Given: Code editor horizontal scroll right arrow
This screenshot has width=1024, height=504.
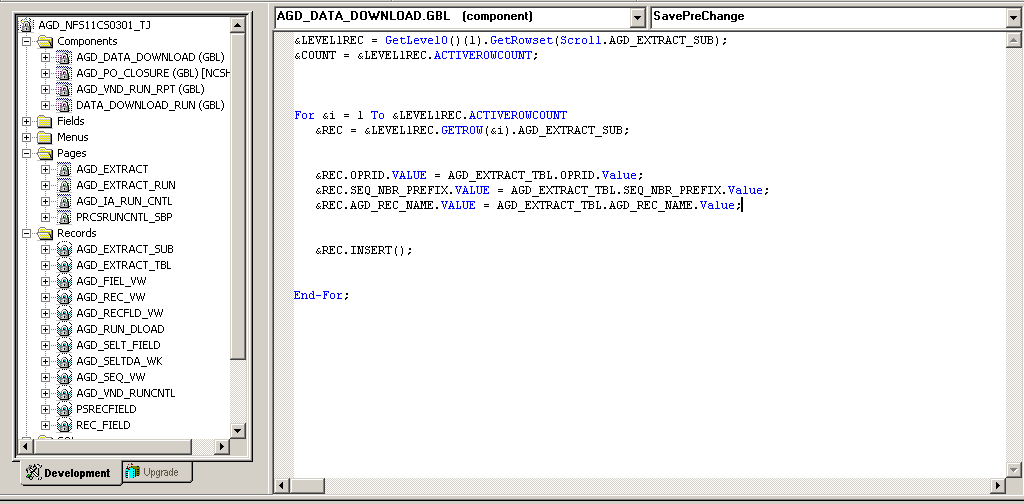Looking at the screenshot, I should [x=997, y=486].
